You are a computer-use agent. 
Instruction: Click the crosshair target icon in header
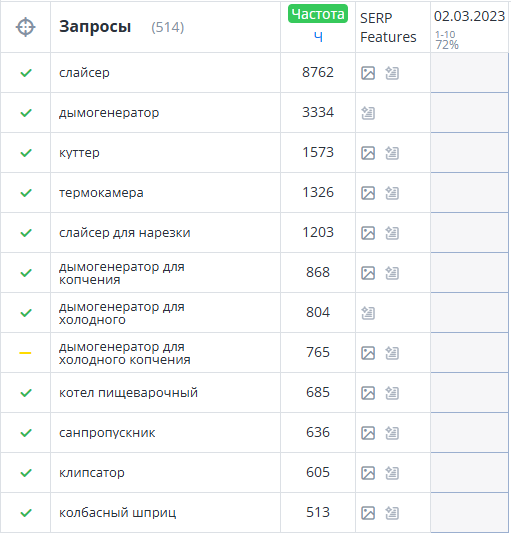(x=25, y=27)
